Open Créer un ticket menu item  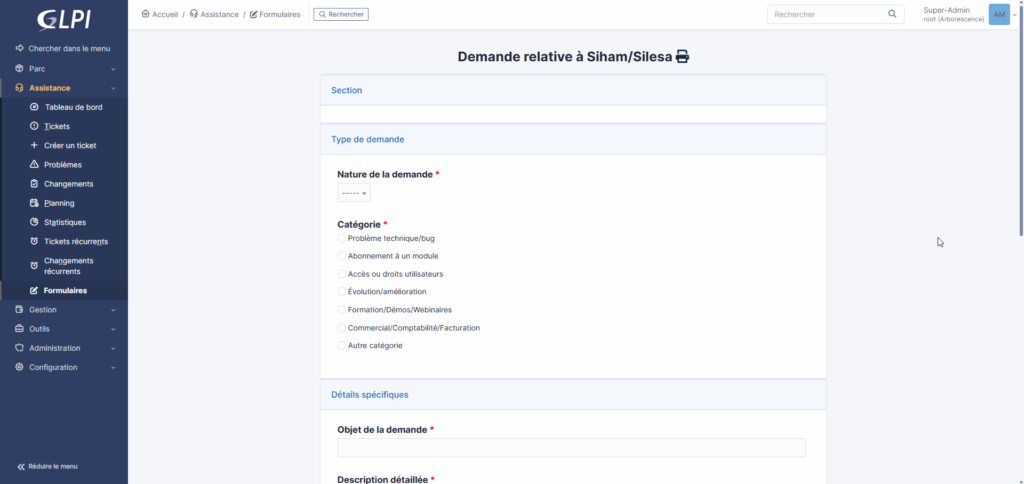(x=70, y=145)
